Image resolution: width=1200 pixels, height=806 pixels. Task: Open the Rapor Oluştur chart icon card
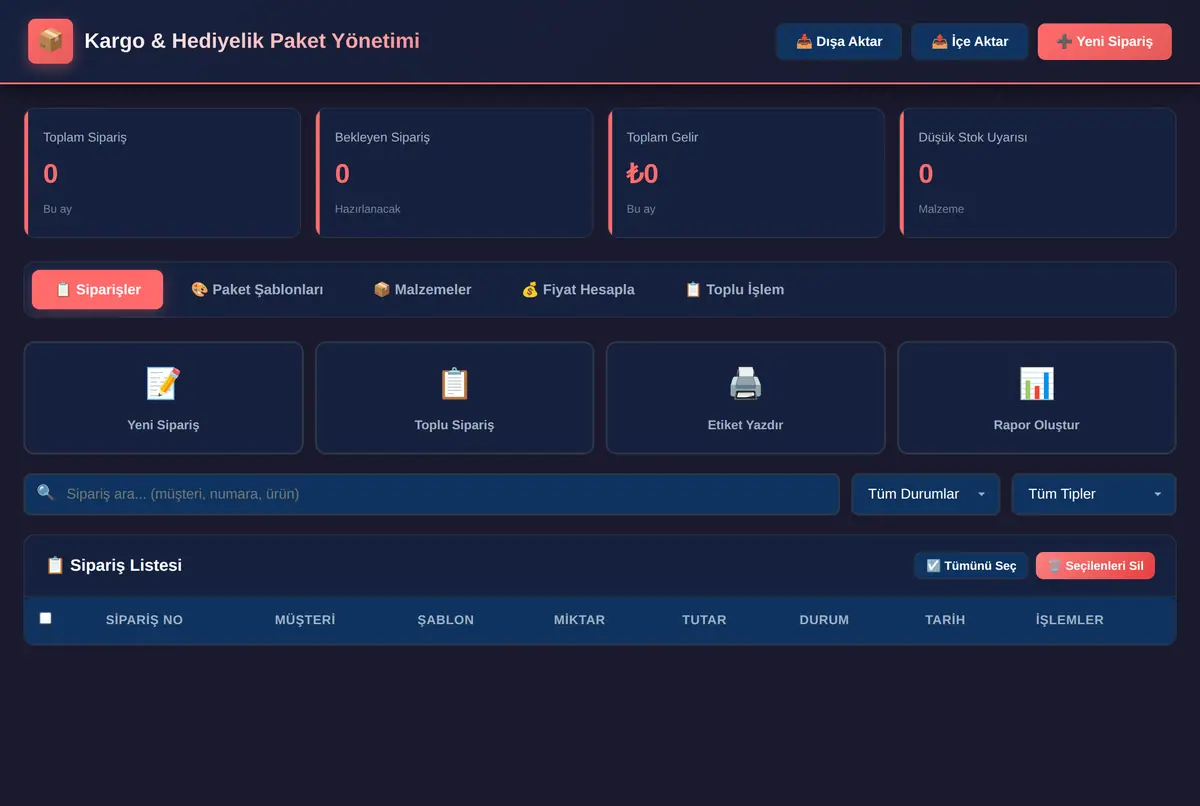coord(1036,398)
